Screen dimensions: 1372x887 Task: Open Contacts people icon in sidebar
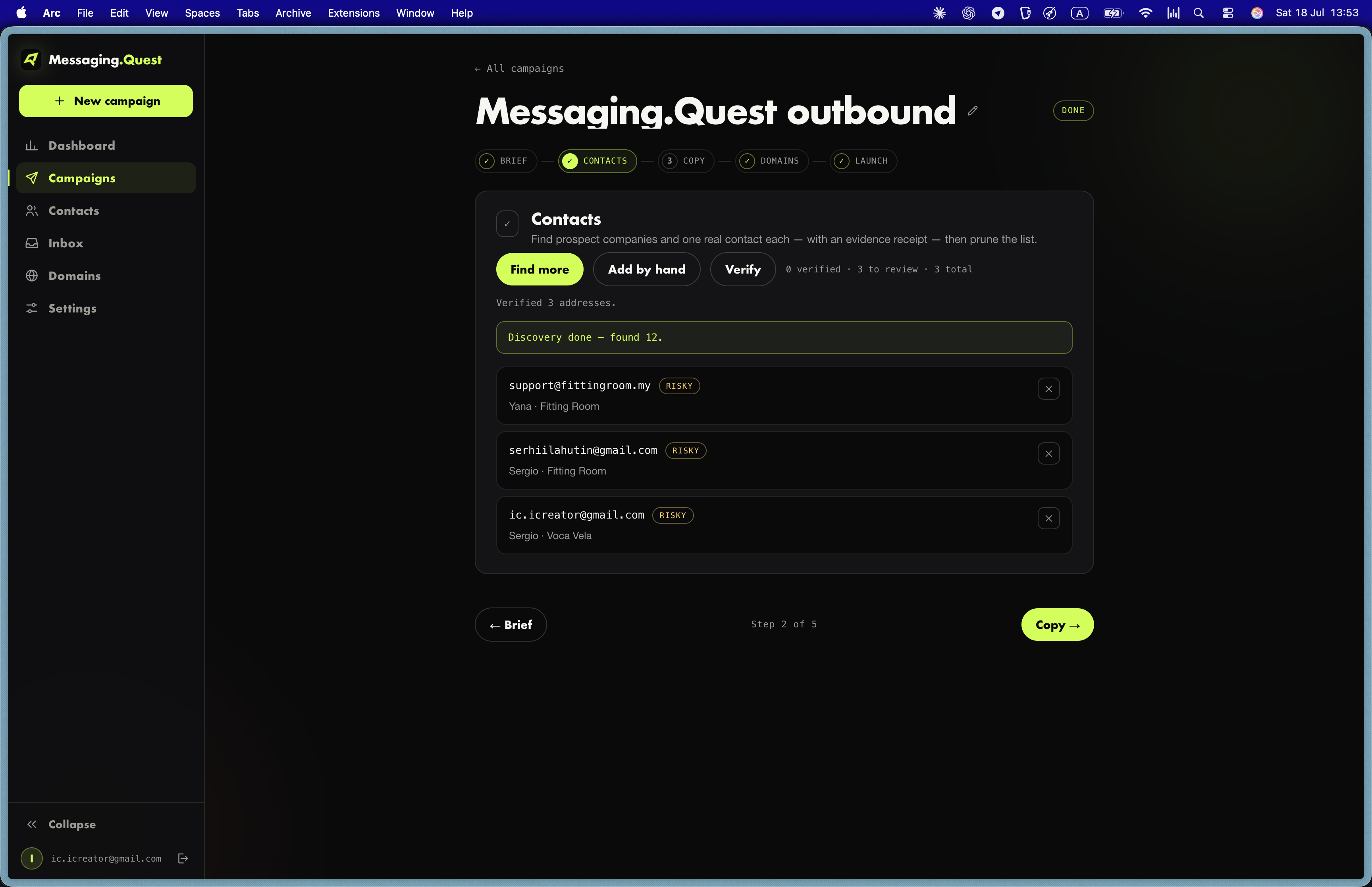[32, 211]
